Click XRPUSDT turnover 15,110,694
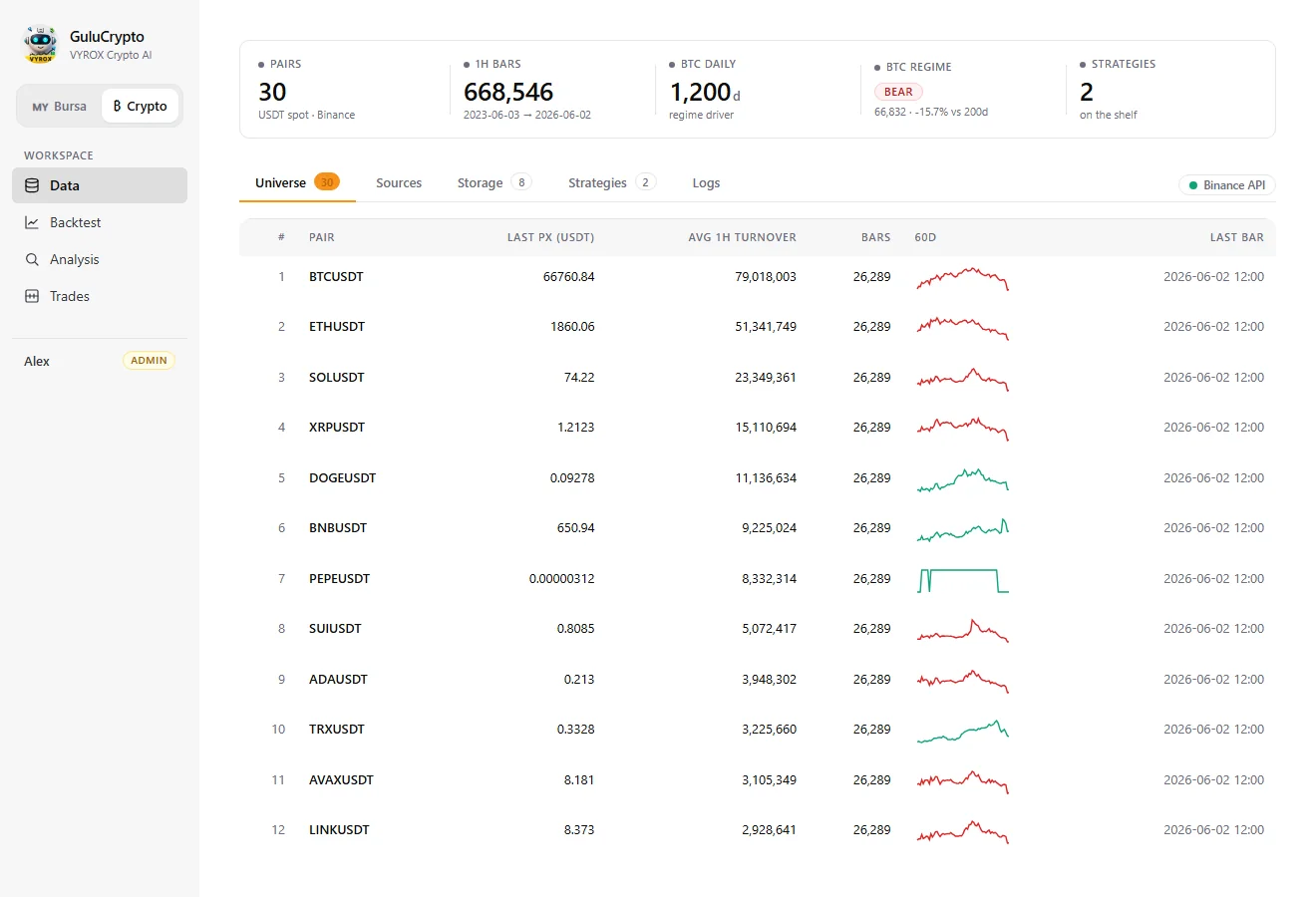 click(x=766, y=428)
